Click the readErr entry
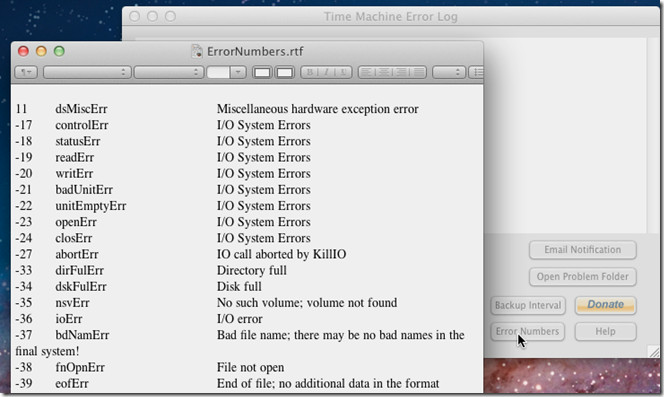 coord(75,157)
